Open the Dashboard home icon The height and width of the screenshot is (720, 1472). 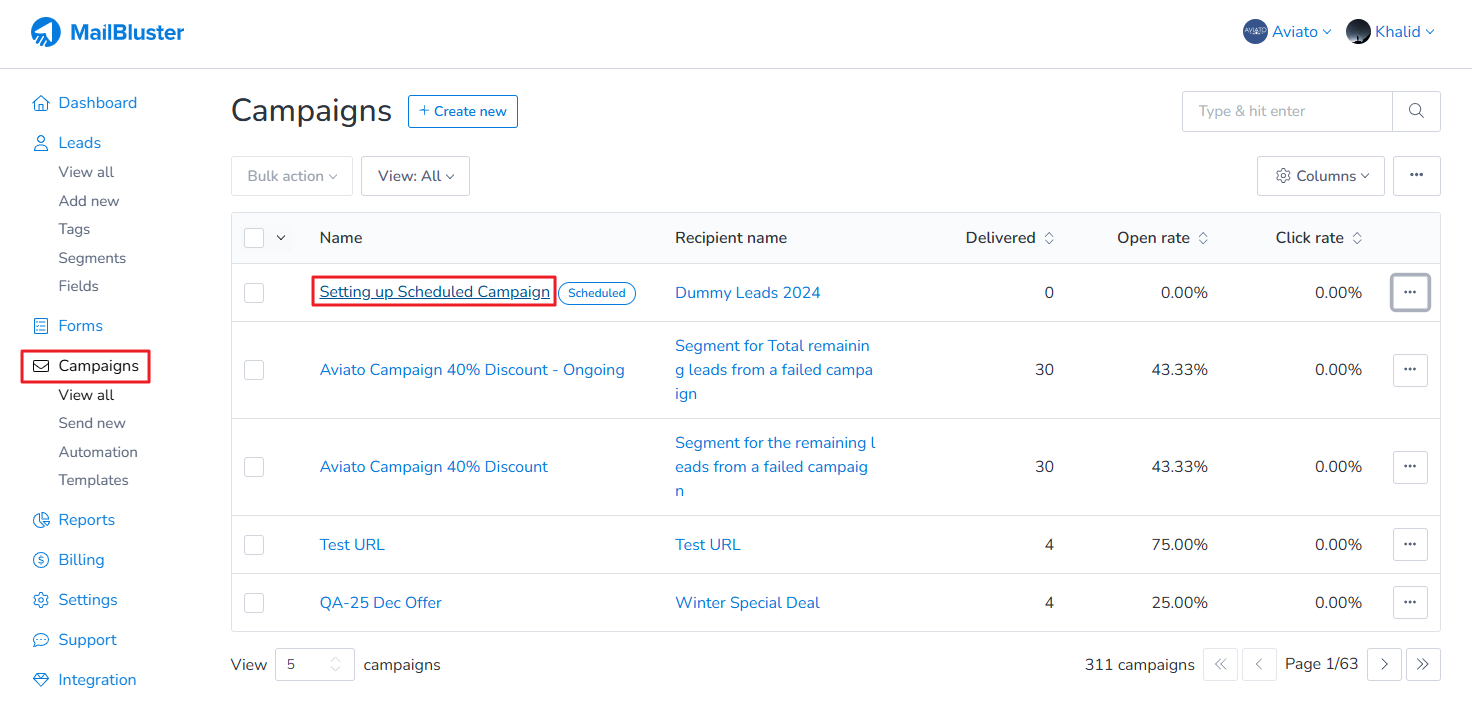[41, 103]
